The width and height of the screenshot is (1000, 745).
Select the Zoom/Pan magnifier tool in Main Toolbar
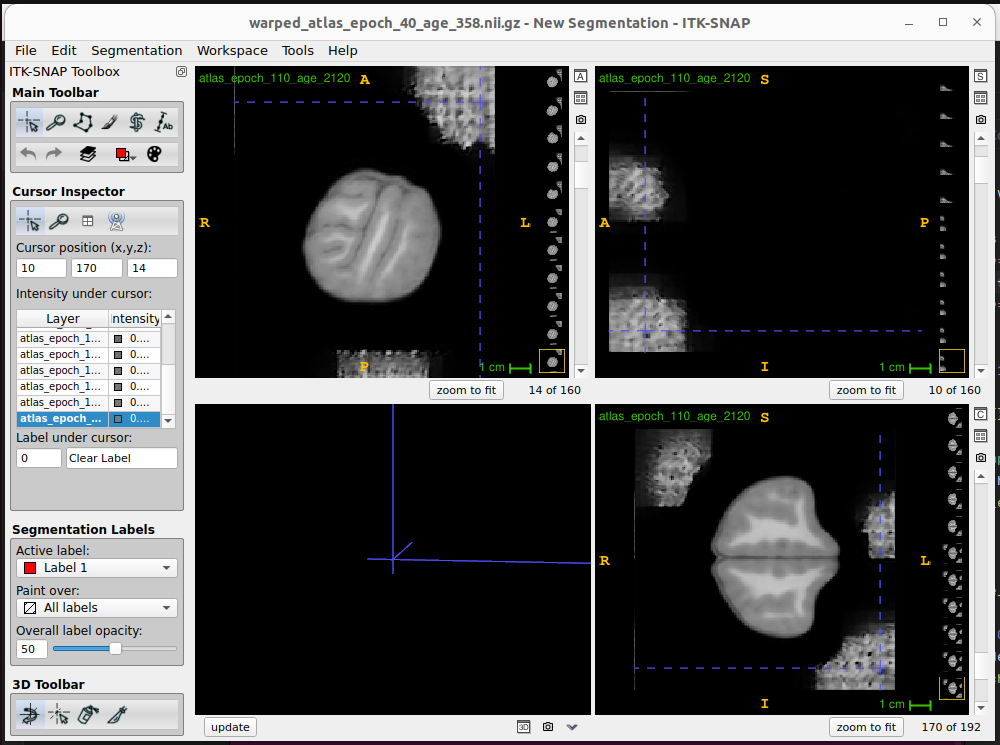[x=56, y=122]
